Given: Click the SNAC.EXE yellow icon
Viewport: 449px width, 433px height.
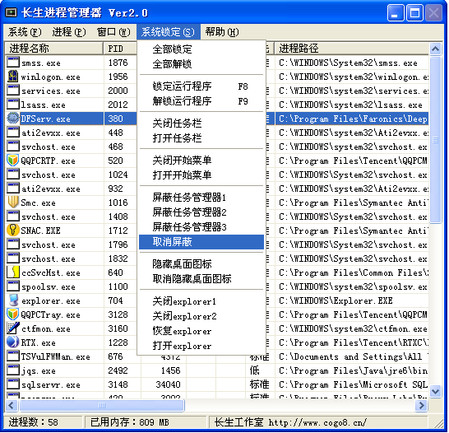Looking at the screenshot, I should tap(13, 230).
